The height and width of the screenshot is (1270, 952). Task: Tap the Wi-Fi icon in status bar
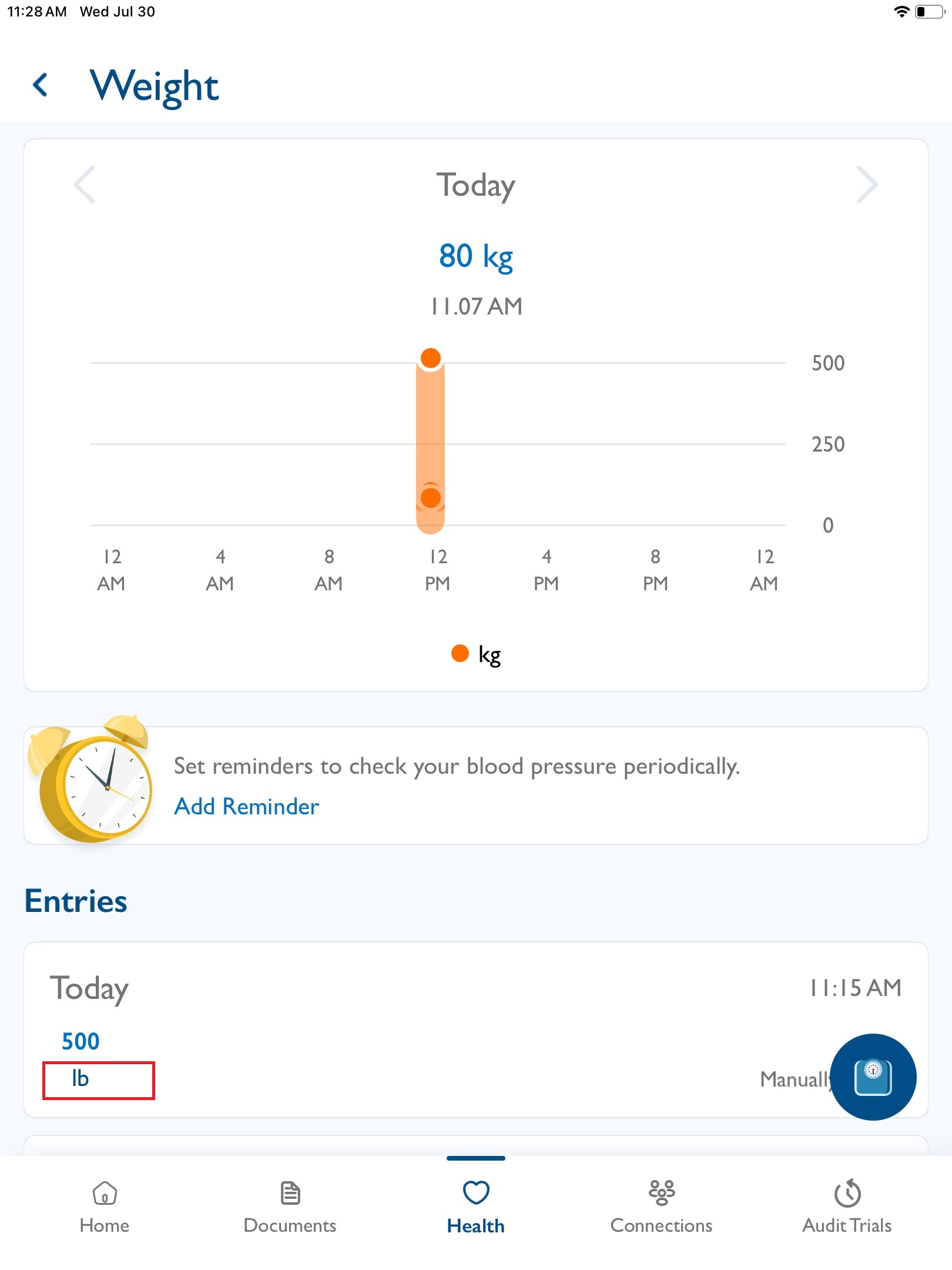901,11
